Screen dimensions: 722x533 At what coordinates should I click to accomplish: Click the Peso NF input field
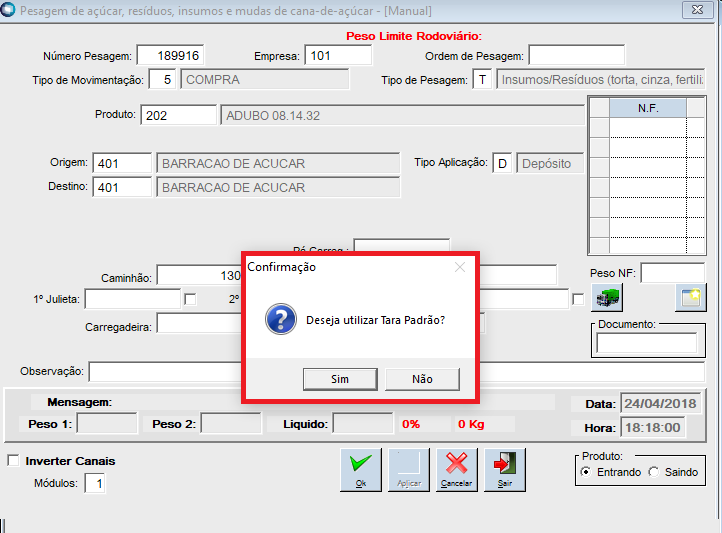click(x=672, y=273)
